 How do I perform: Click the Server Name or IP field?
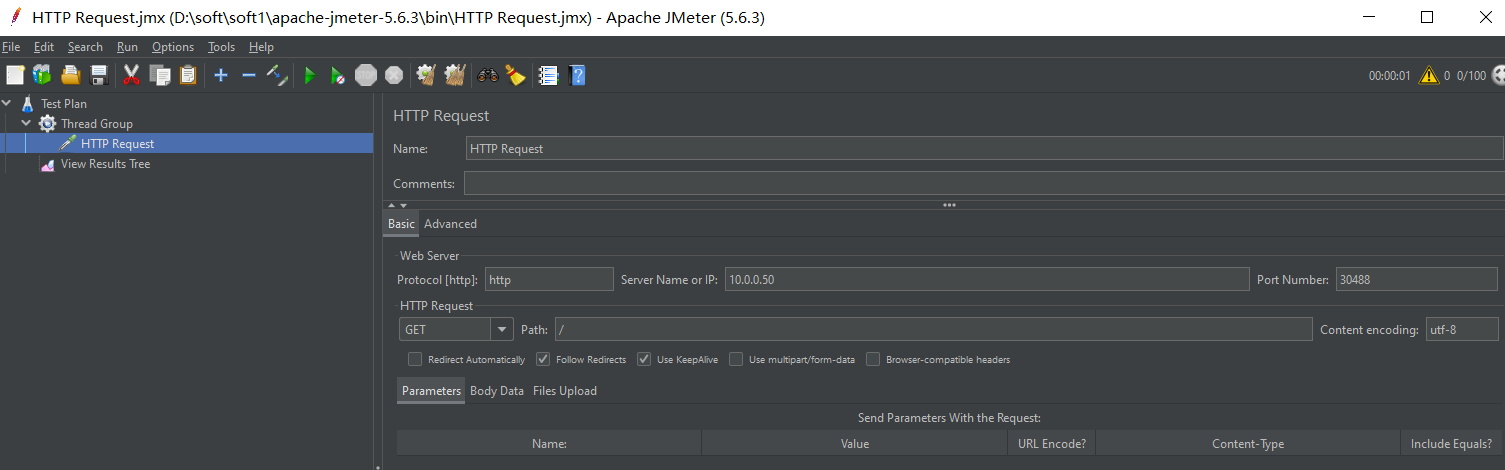[986, 280]
